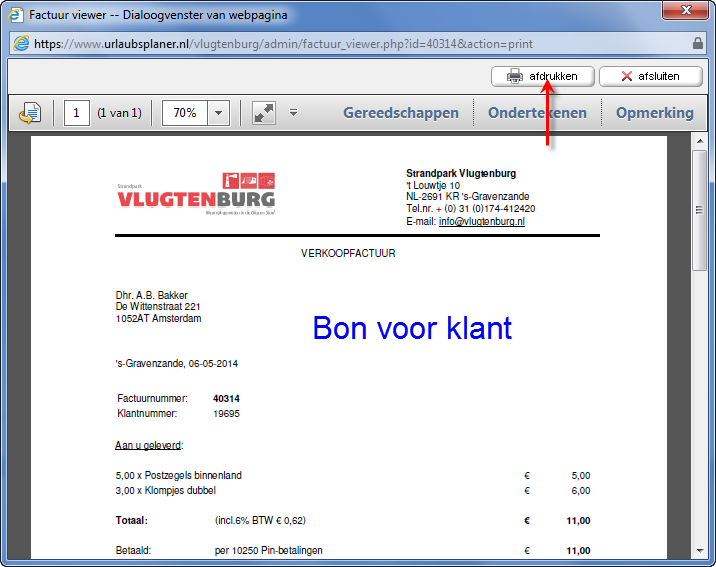
Task: Open the Opmerking panel
Action: pos(654,113)
